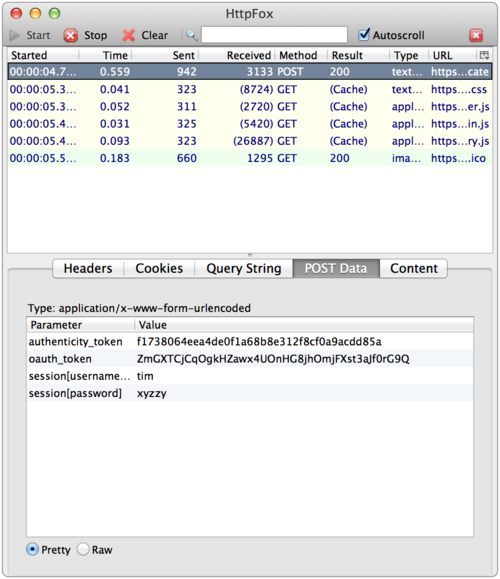500x579 pixels.
Task: Show the Query String tab
Action: point(244,268)
